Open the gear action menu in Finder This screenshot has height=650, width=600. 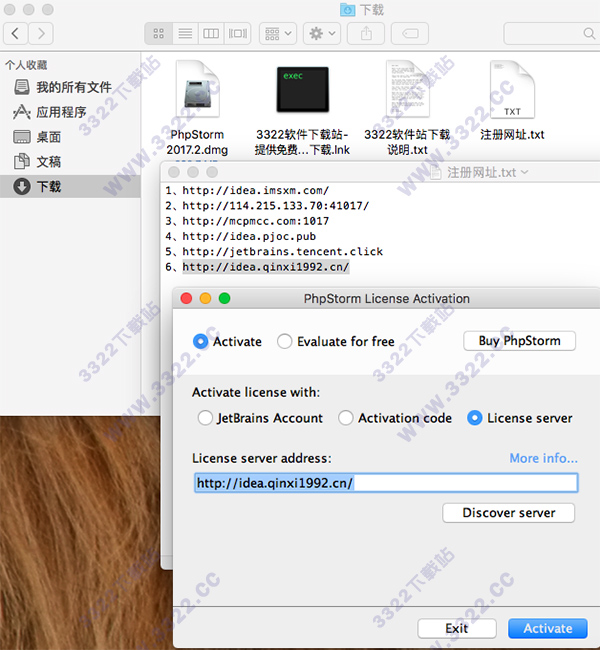click(322, 33)
